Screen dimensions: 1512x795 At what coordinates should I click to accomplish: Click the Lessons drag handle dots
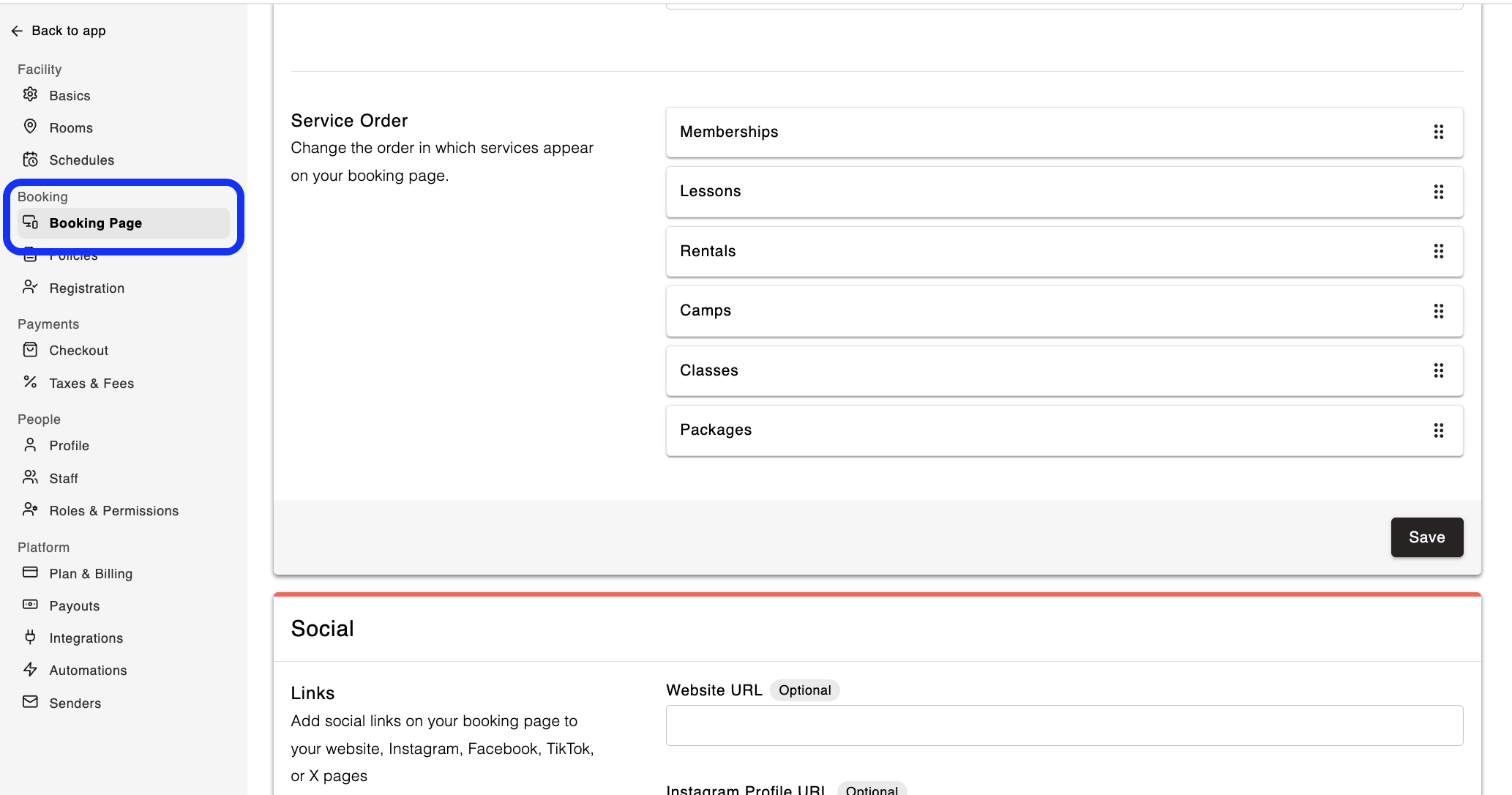(x=1438, y=192)
